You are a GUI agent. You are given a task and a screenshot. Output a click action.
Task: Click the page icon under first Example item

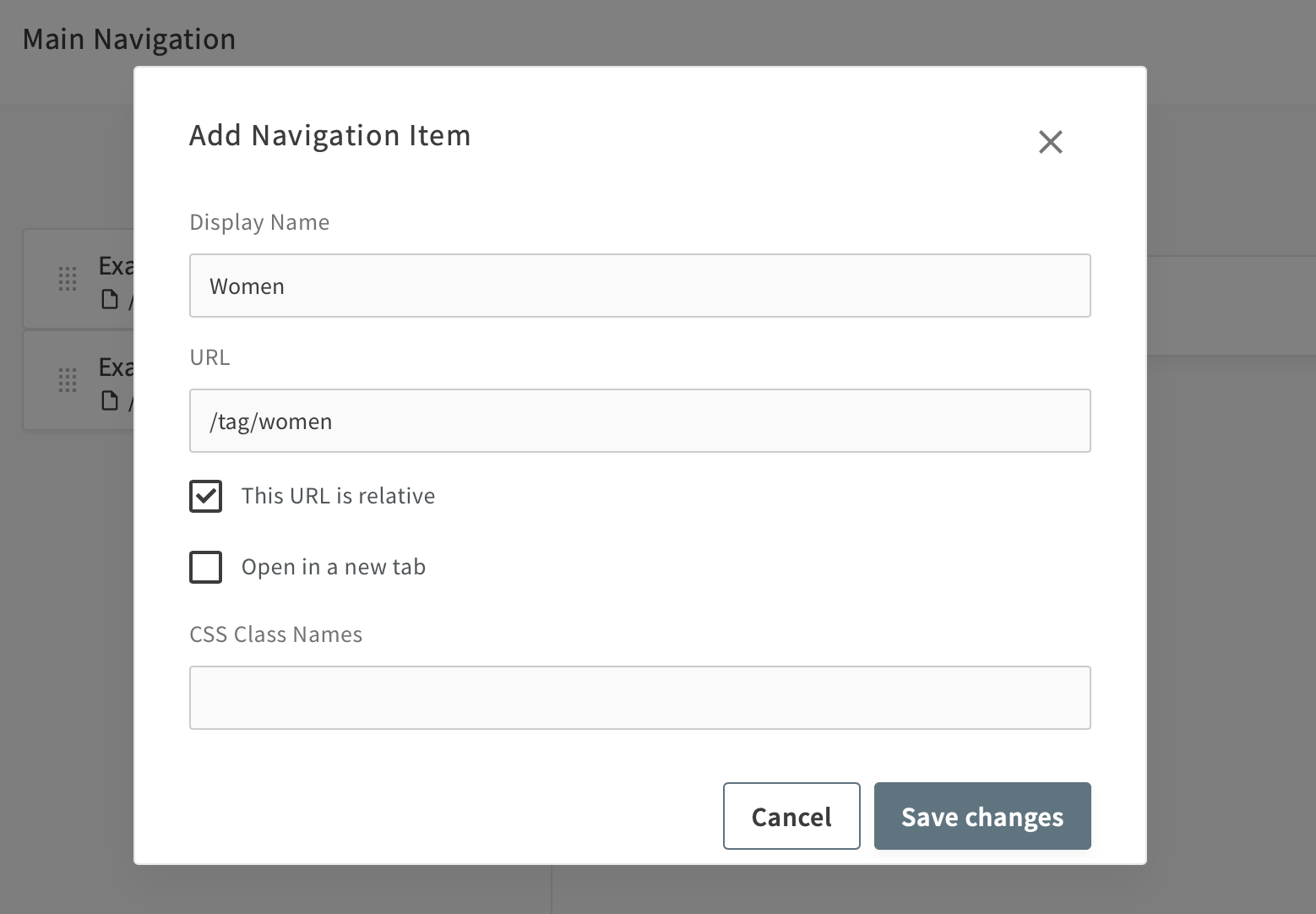(109, 299)
